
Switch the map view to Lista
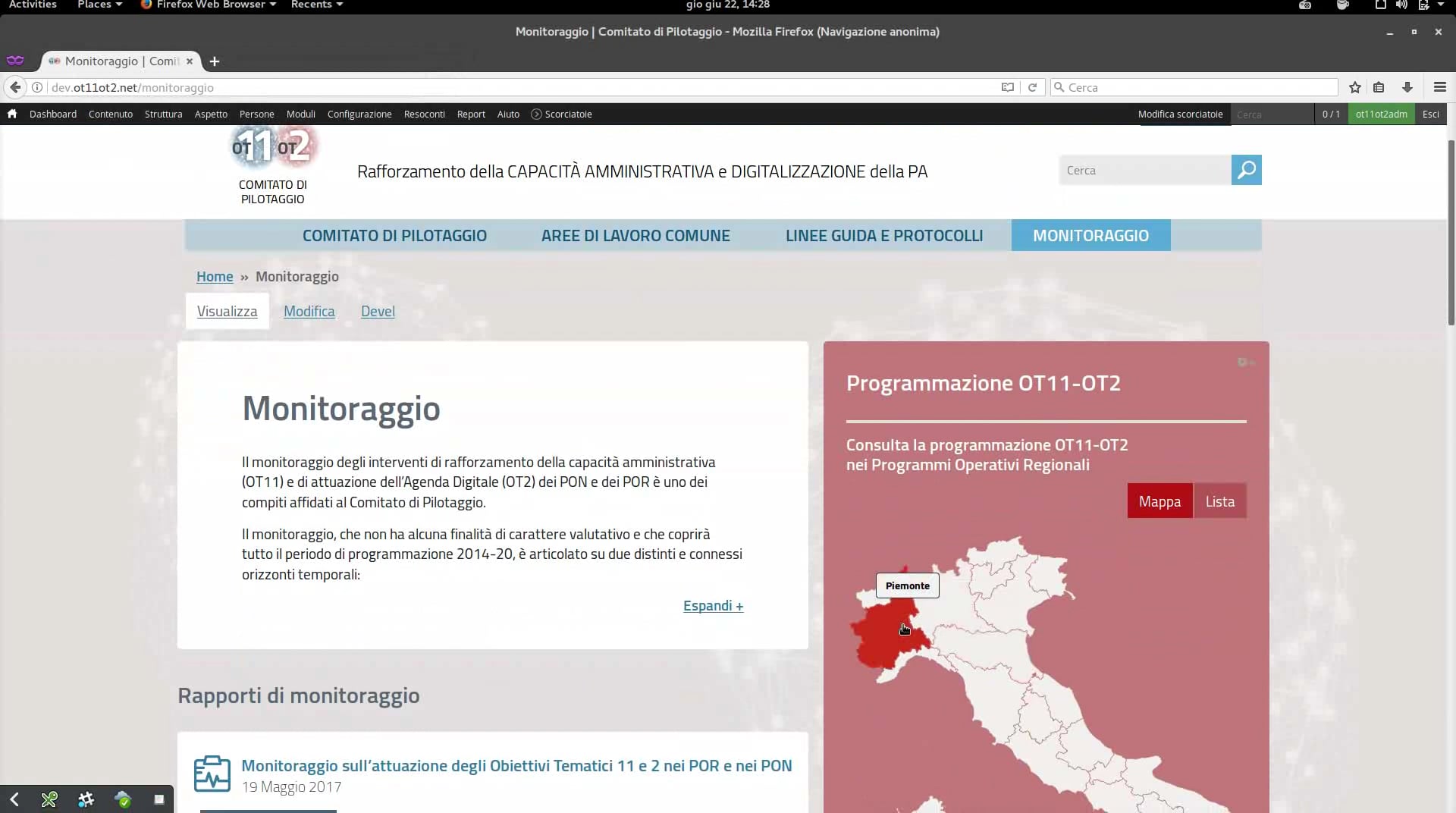click(x=1219, y=501)
